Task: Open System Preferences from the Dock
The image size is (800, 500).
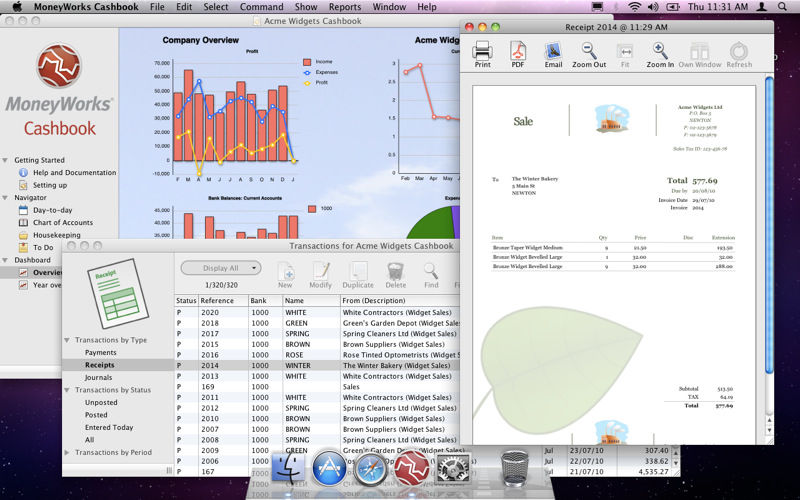Action: (x=453, y=468)
